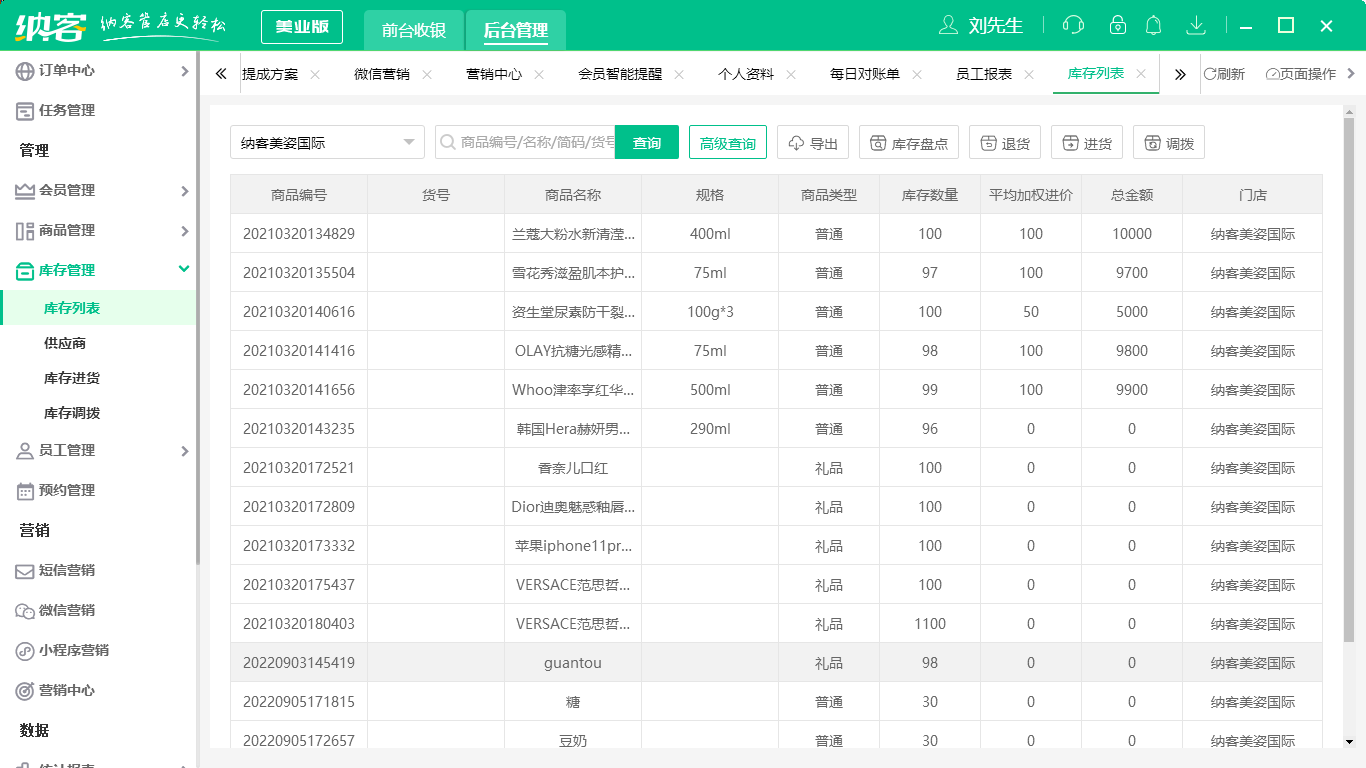Screen dimensions: 1366x768
Task: Click the customer service headset icon
Action: (1073, 25)
